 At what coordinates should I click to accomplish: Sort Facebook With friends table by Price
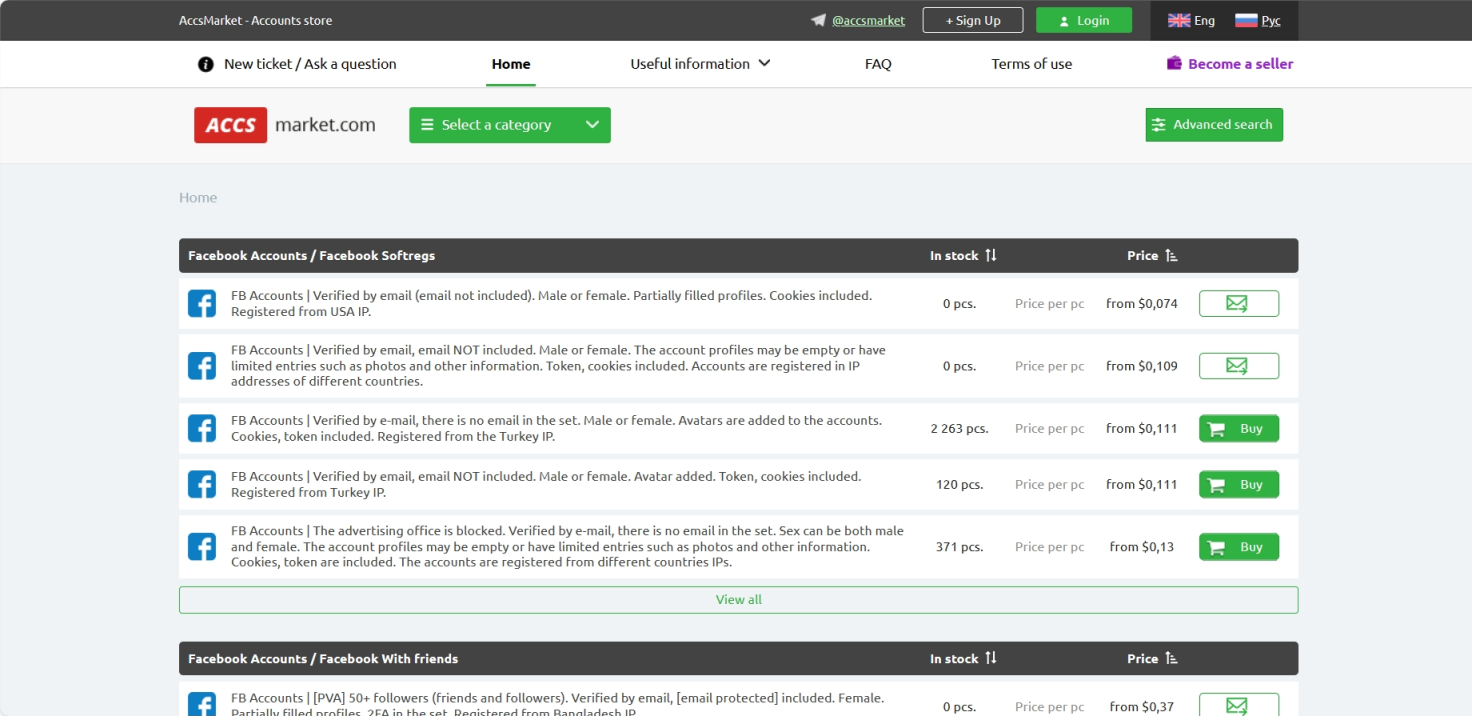[1171, 659]
